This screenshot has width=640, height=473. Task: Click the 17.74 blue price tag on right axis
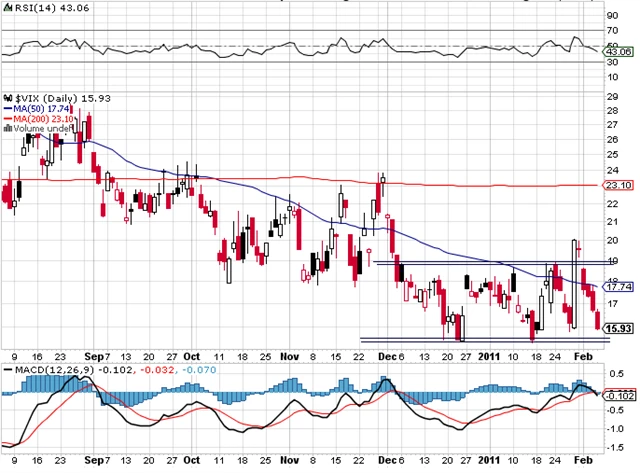click(x=618, y=287)
